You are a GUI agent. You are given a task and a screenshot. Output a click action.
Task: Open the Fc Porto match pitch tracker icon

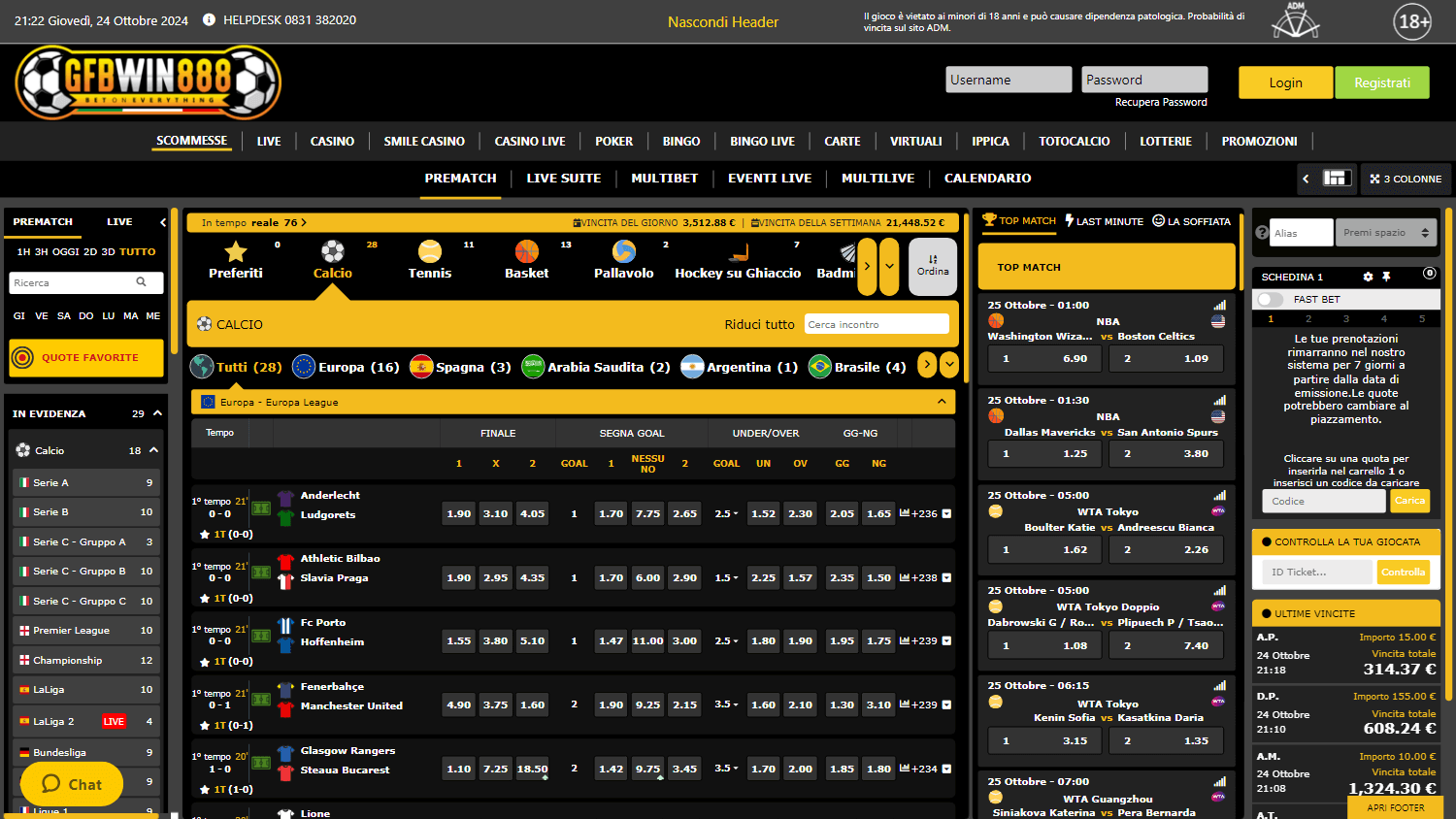tap(261, 635)
